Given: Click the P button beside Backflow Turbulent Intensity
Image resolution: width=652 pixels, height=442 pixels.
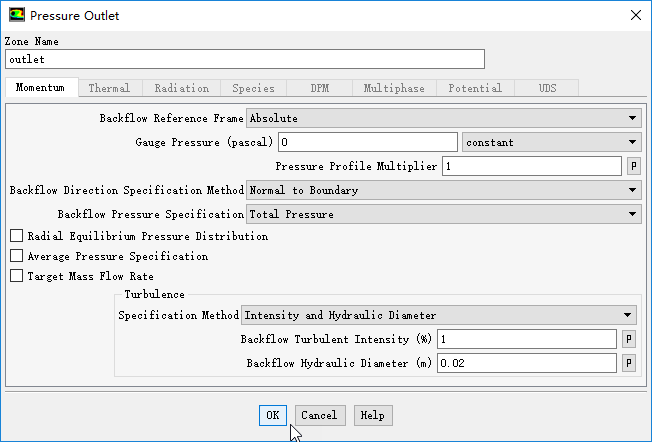Looking at the screenshot, I should pos(629,339).
